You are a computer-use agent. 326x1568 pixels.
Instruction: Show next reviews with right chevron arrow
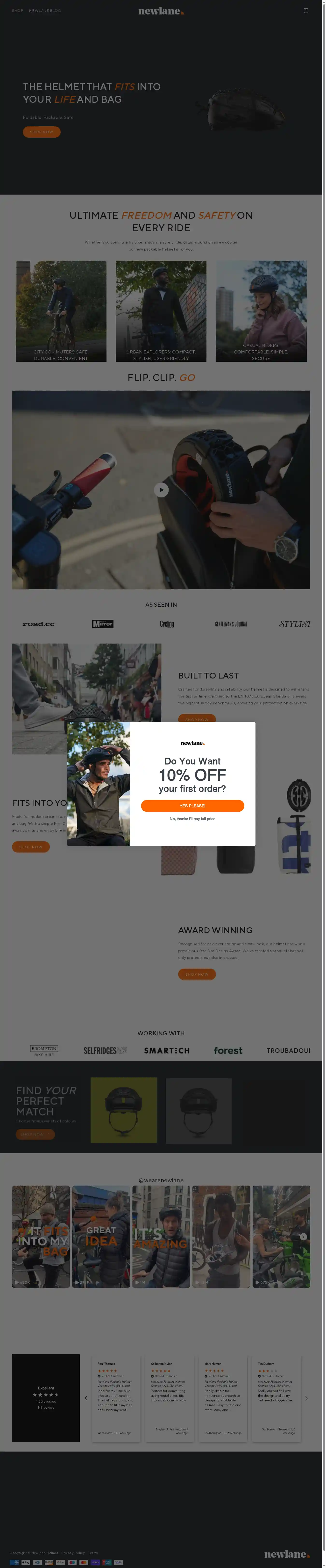(306, 1398)
